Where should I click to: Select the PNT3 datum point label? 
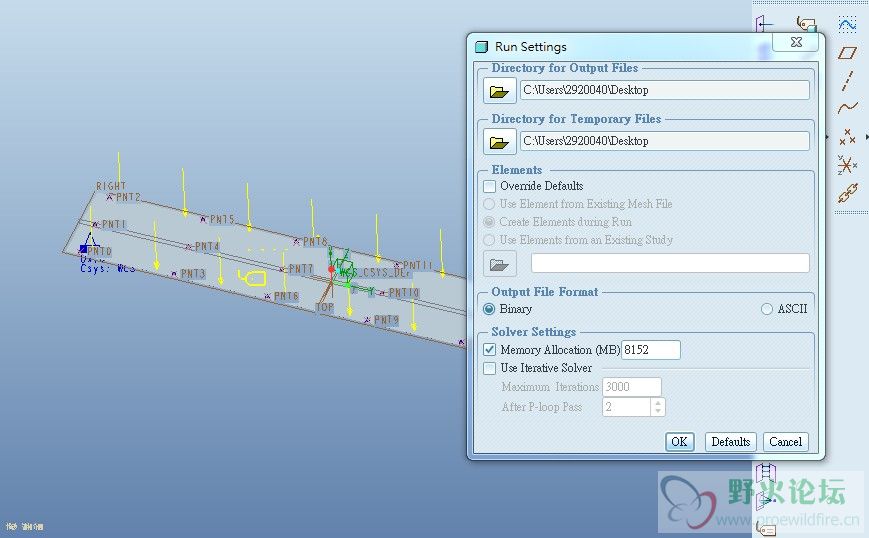click(x=192, y=273)
